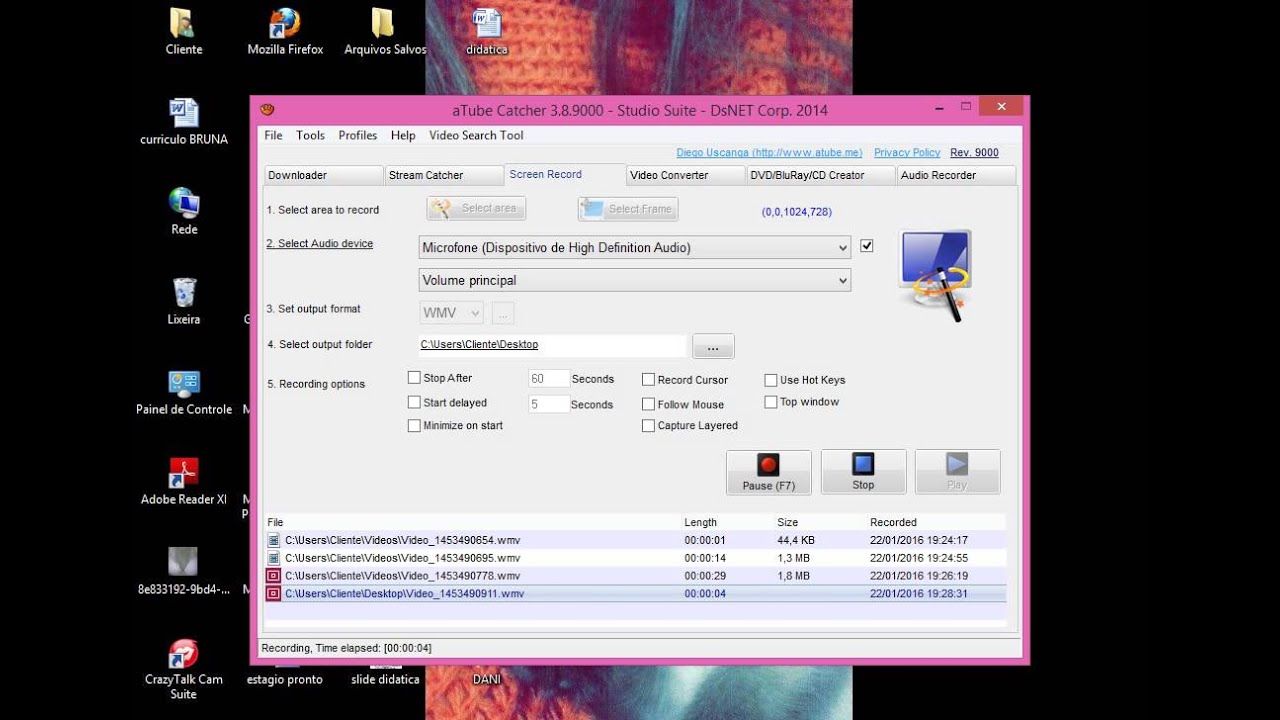Select the curriculo BRUNA document icon

click(x=184, y=121)
